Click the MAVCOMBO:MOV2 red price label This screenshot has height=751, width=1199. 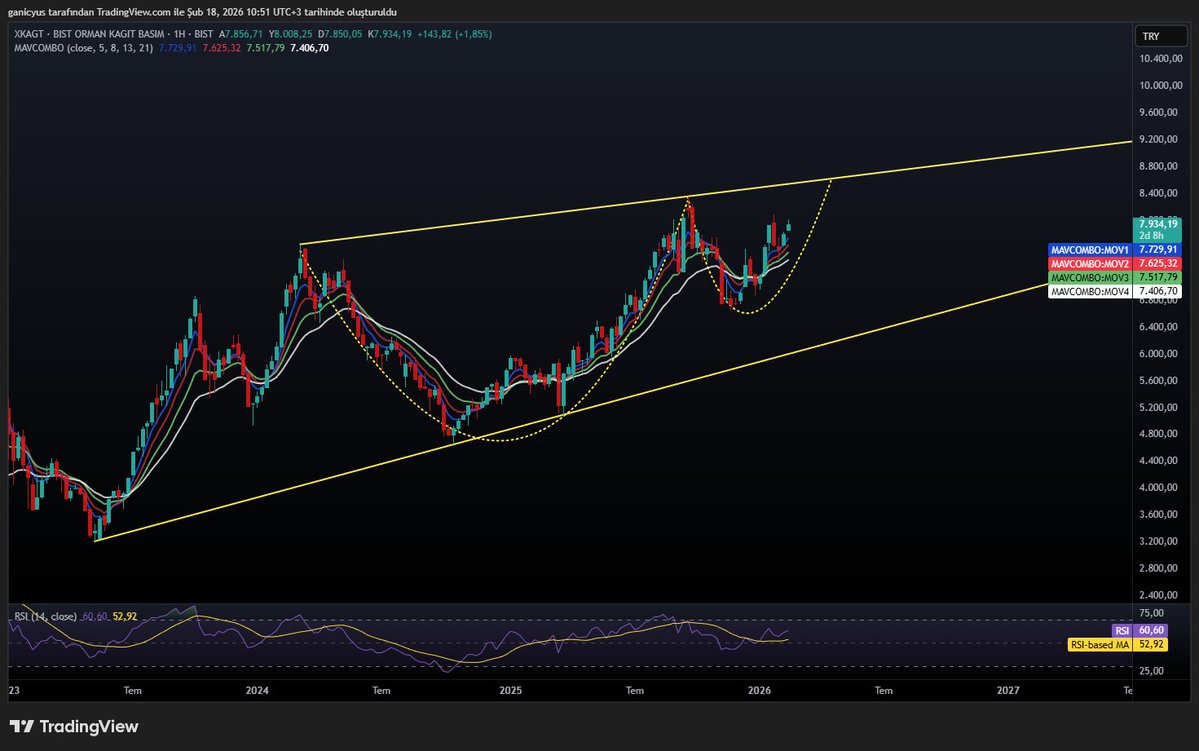(x=1115, y=264)
